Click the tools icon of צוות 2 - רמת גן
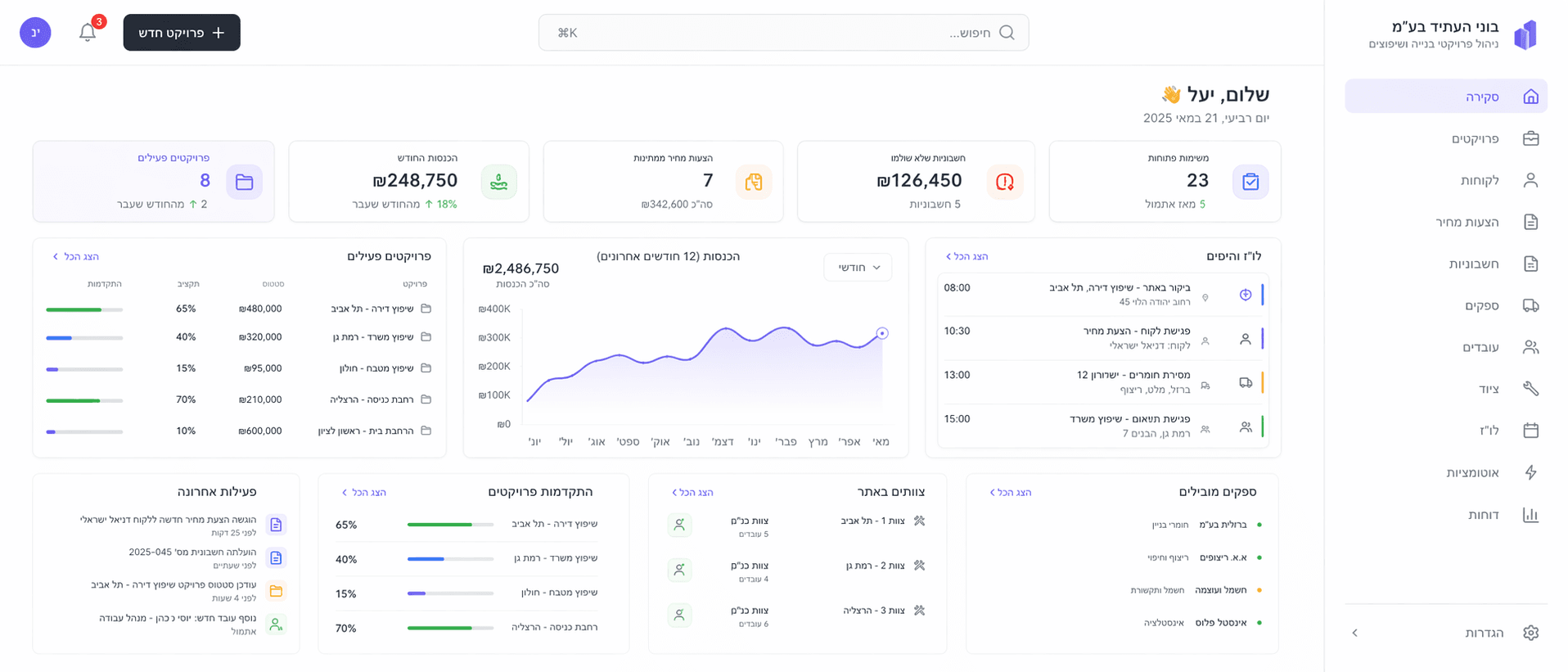Viewport: 1568px width, 672px height. [x=919, y=566]
